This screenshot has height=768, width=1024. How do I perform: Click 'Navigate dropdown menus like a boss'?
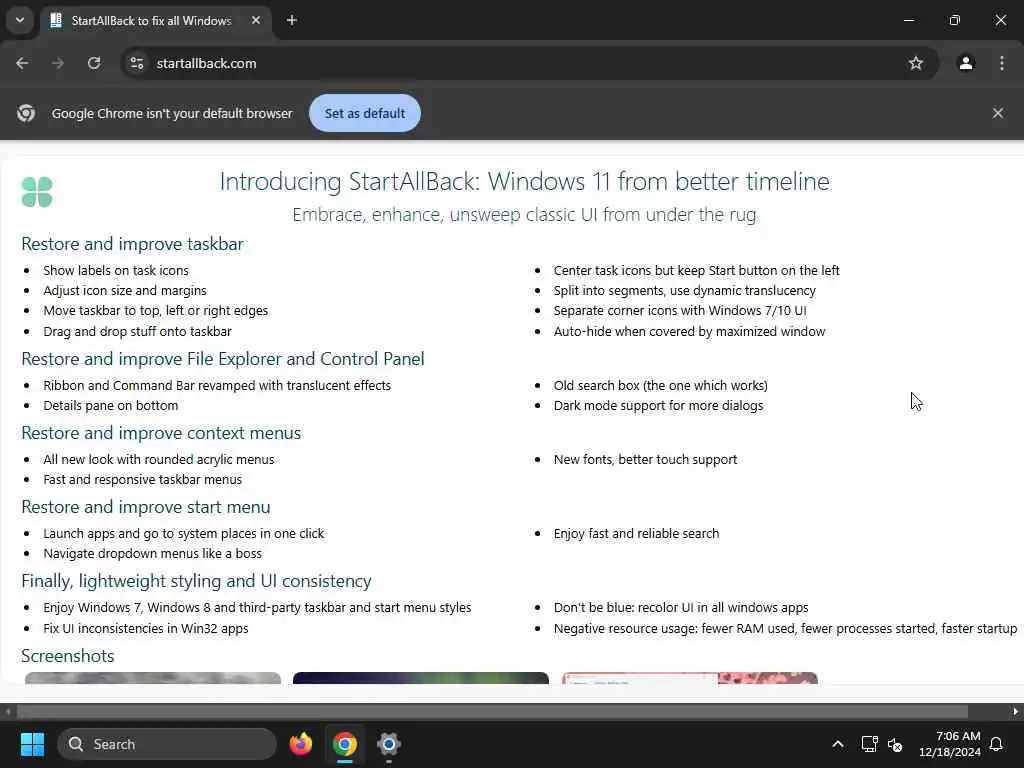[152, 554]
